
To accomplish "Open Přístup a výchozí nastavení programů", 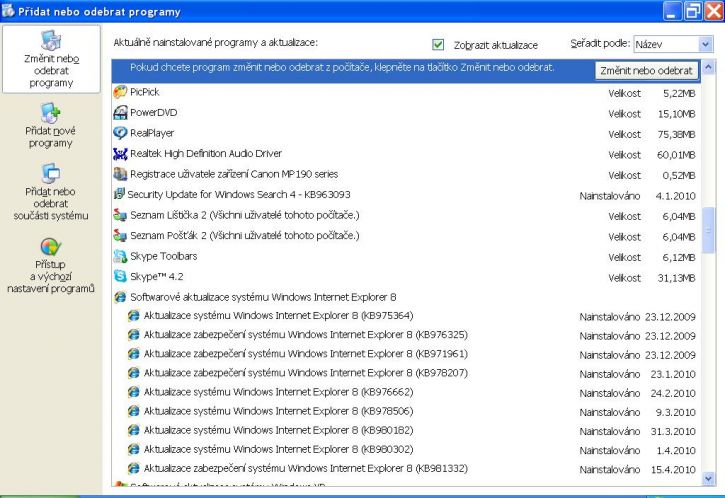I will pos(50,265).
